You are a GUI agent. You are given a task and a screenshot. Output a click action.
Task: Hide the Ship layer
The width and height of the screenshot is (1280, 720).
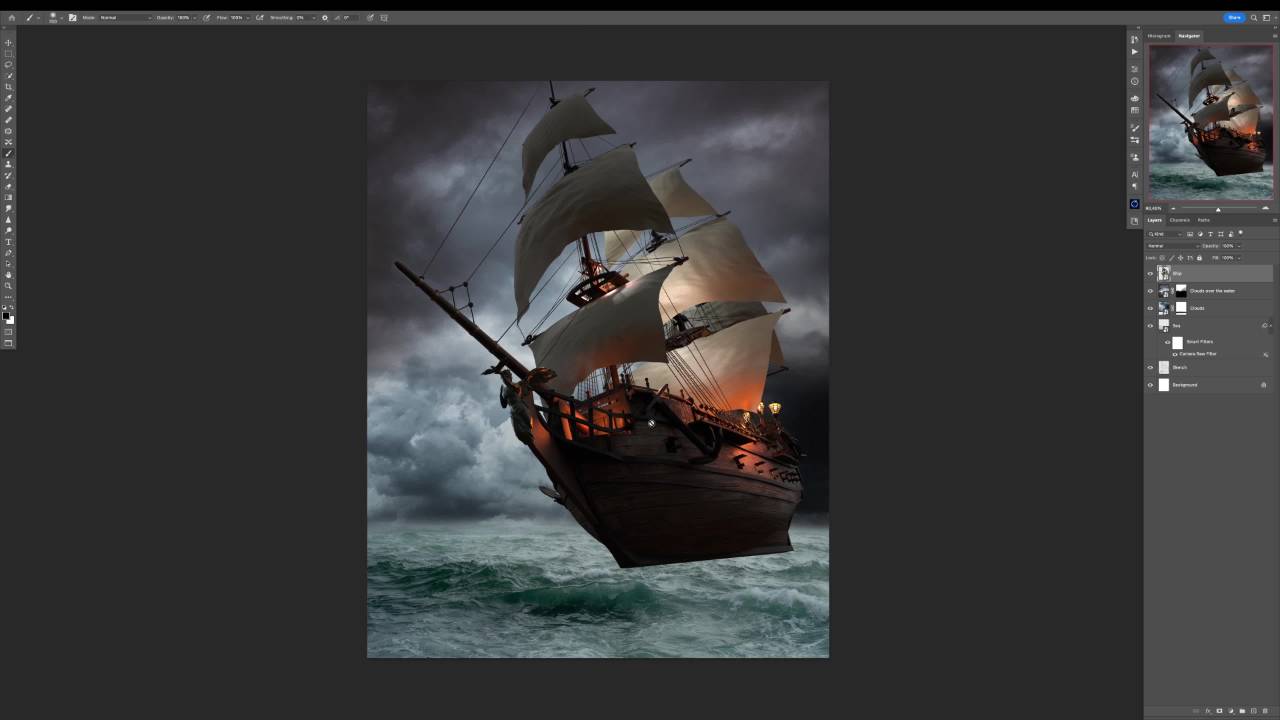point(1150,273)
